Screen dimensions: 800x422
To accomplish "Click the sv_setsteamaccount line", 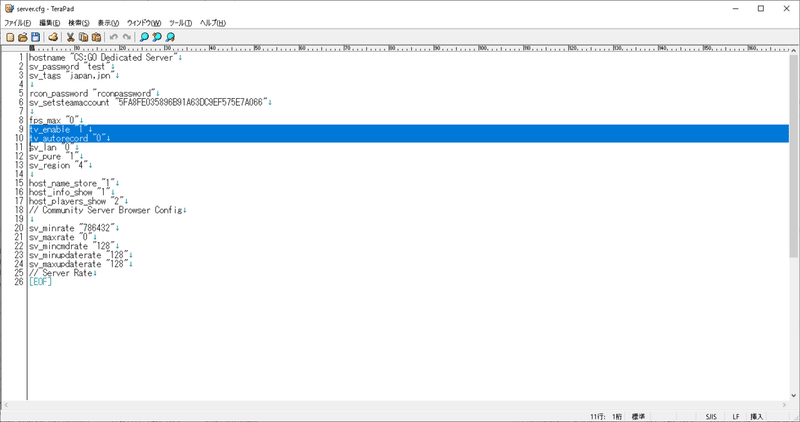I will 148,103.
